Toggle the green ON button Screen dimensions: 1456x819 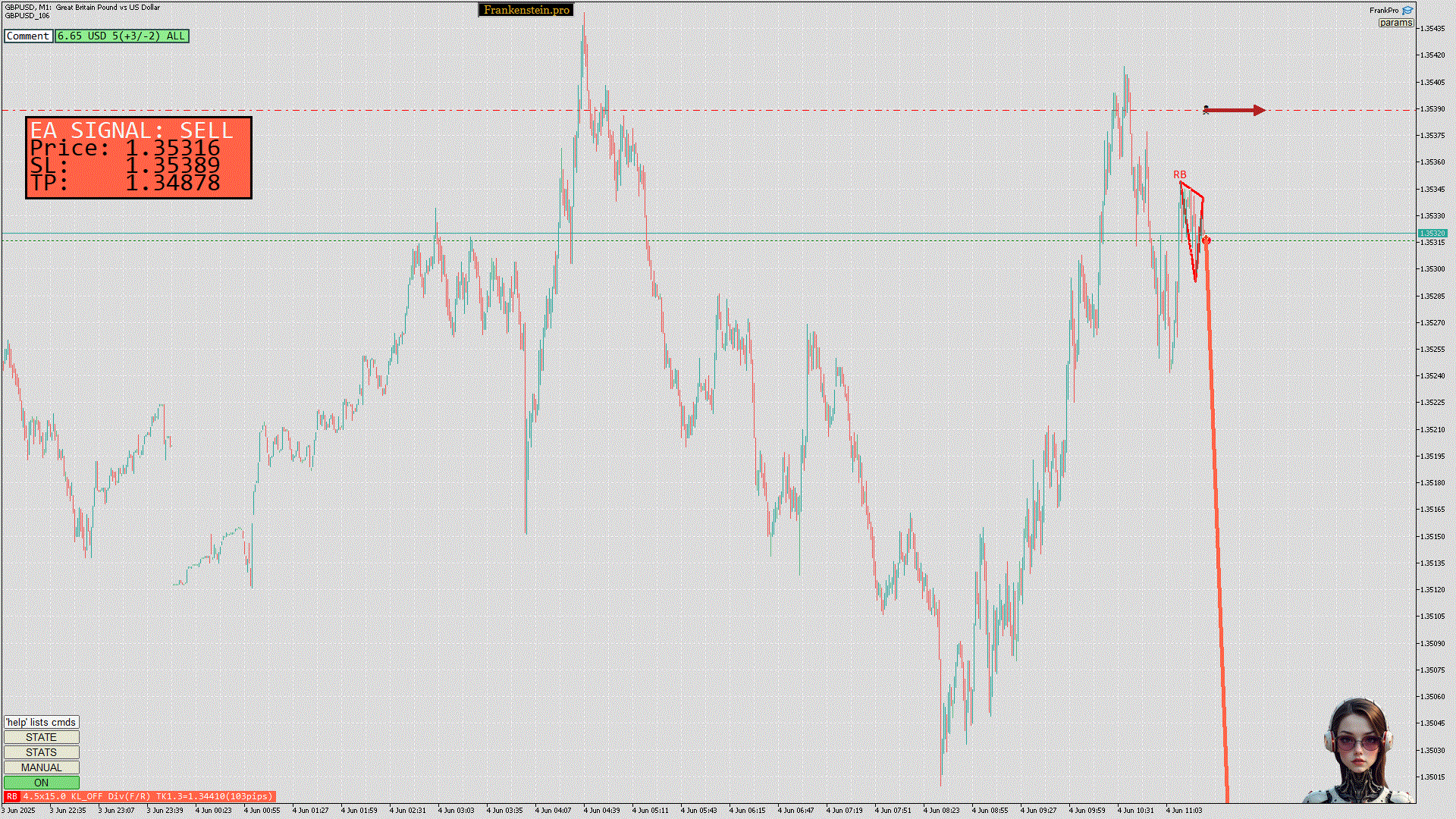[41, 783]
